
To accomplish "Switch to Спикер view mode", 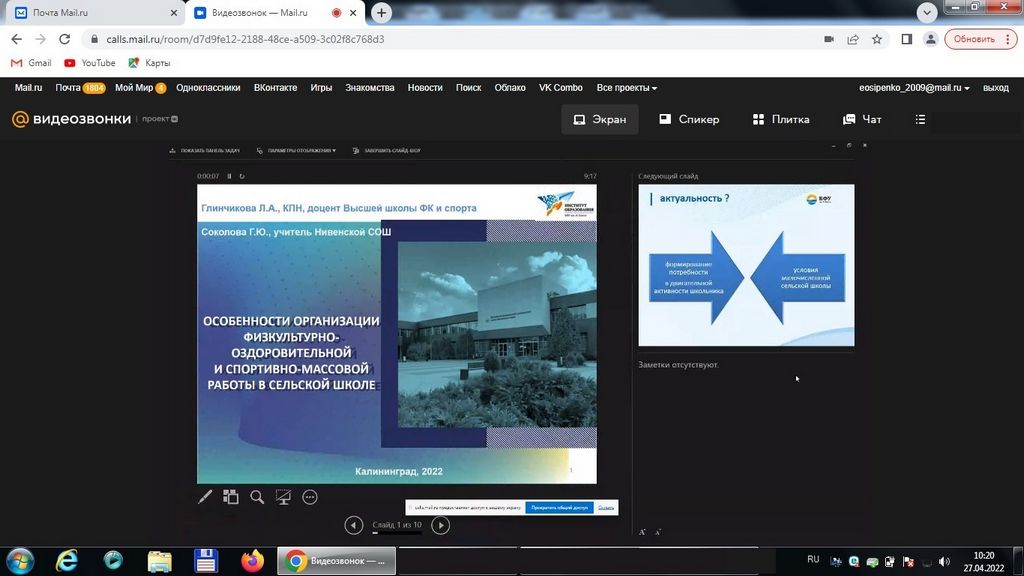I will 689,119.
